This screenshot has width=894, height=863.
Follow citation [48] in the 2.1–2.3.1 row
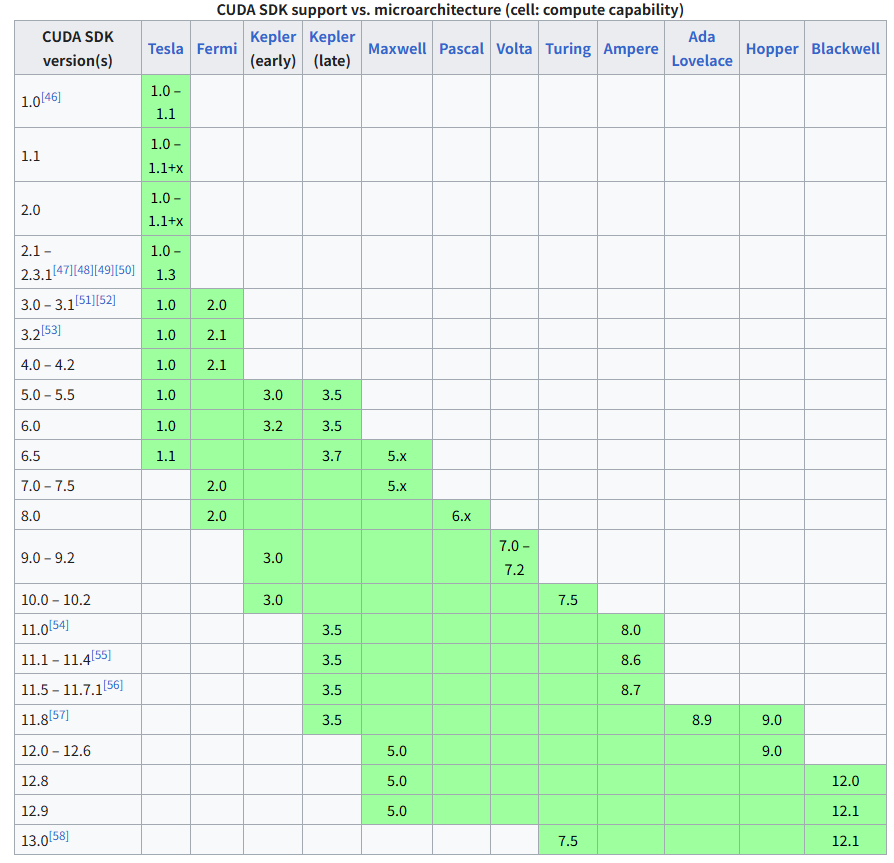[83, 270]
